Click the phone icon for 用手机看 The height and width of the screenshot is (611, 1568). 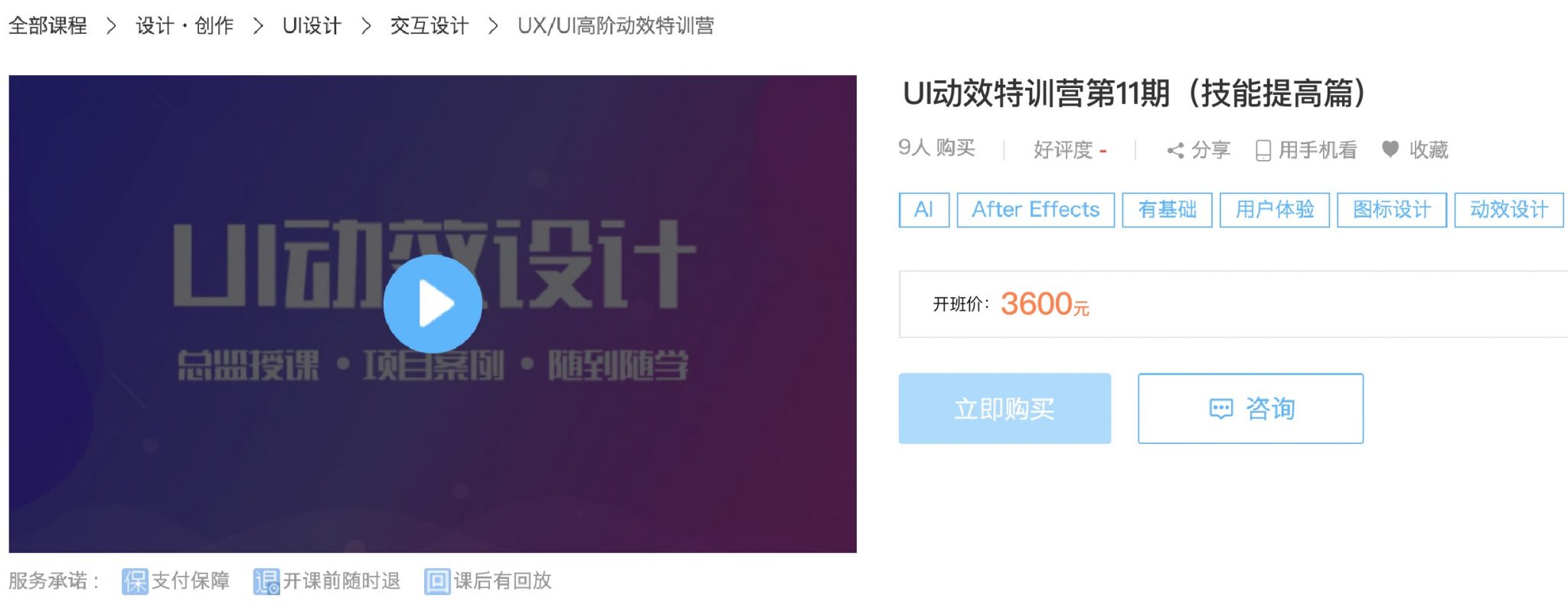pyautogui.click(x=1263, y=151)
